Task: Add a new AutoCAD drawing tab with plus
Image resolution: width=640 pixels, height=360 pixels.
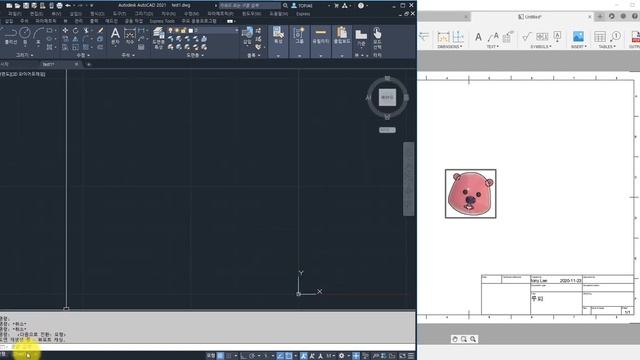Action: click(89, 64)
